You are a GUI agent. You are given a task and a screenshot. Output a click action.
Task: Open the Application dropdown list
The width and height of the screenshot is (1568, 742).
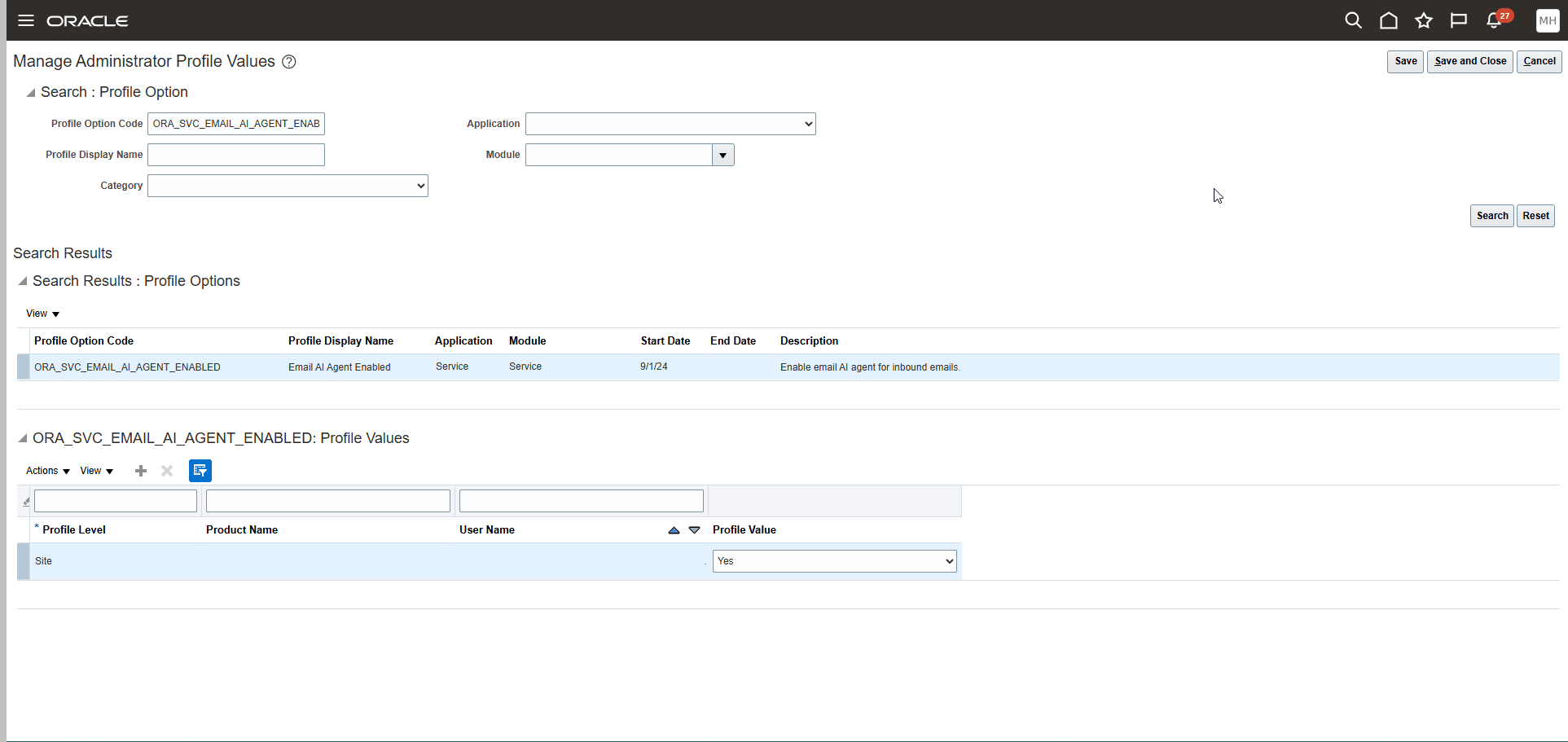(x=670, y=123)
